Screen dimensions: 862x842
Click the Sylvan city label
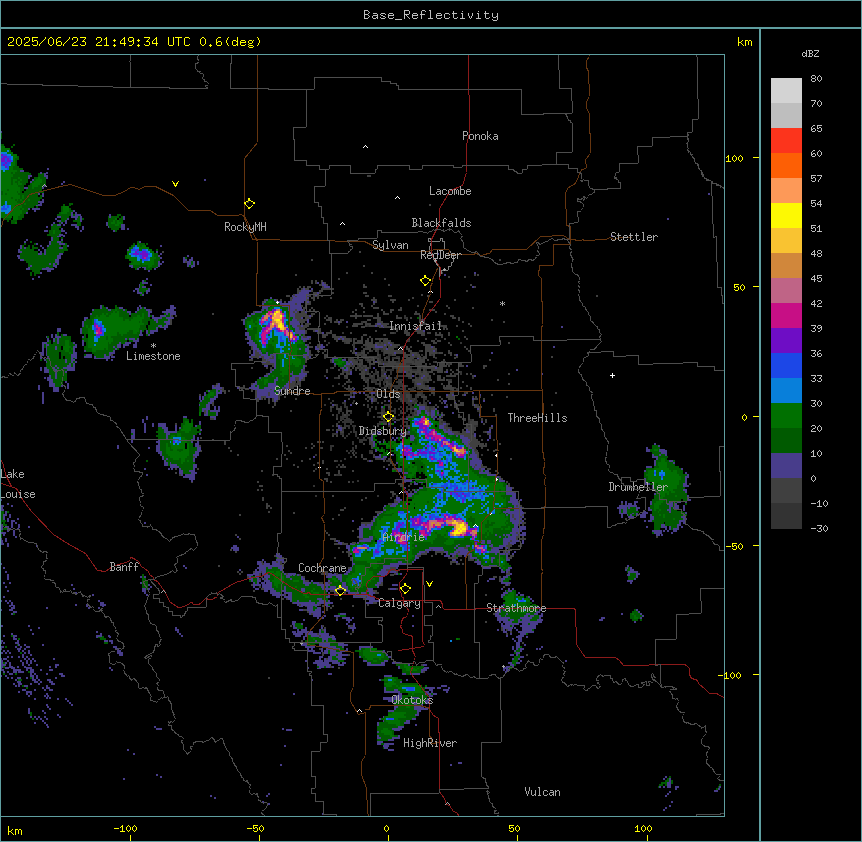click(x=390, y=245)
